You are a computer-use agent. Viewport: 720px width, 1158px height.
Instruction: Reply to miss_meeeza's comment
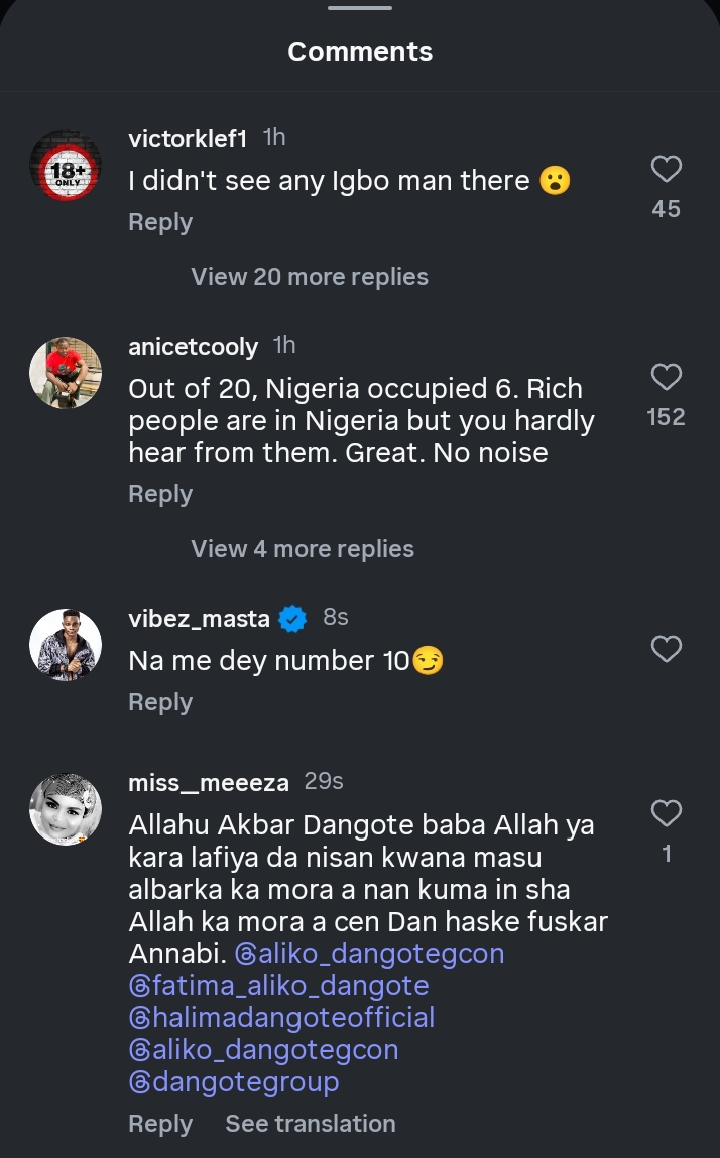pos(160,1124)
